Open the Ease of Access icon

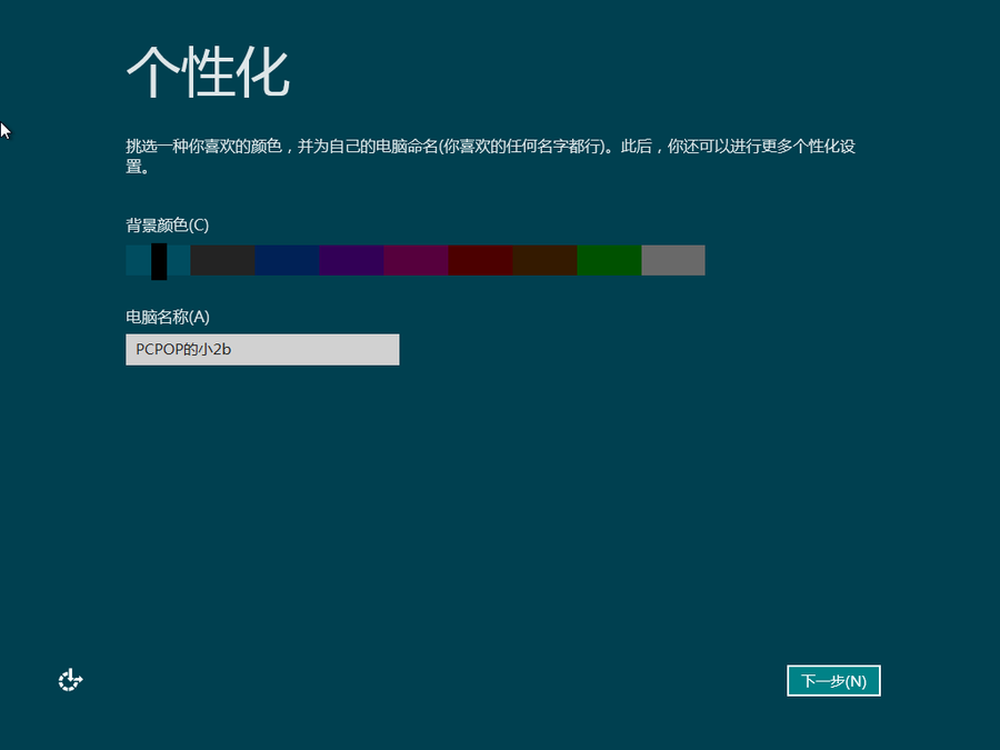(x=70, y=681)
